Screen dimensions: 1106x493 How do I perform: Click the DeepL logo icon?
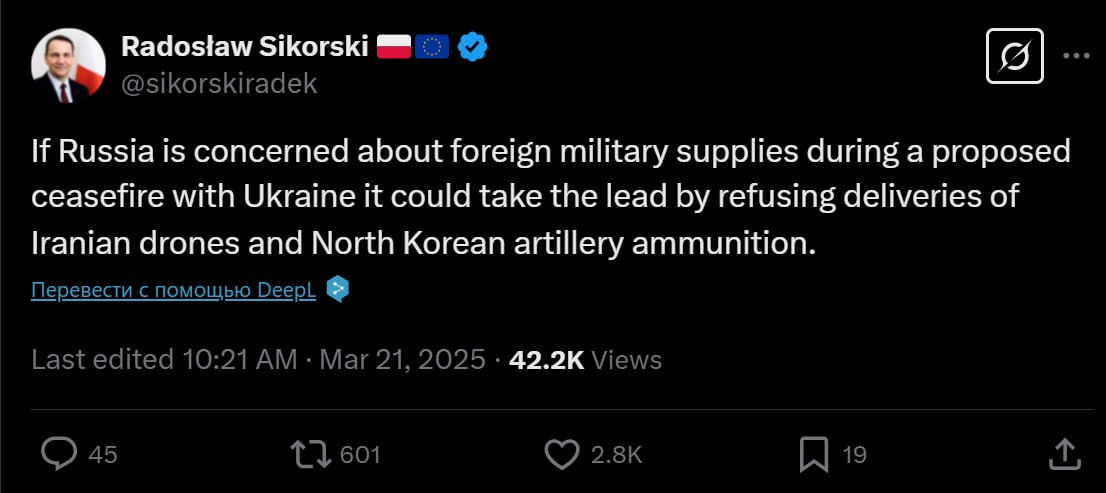[338, 290]
